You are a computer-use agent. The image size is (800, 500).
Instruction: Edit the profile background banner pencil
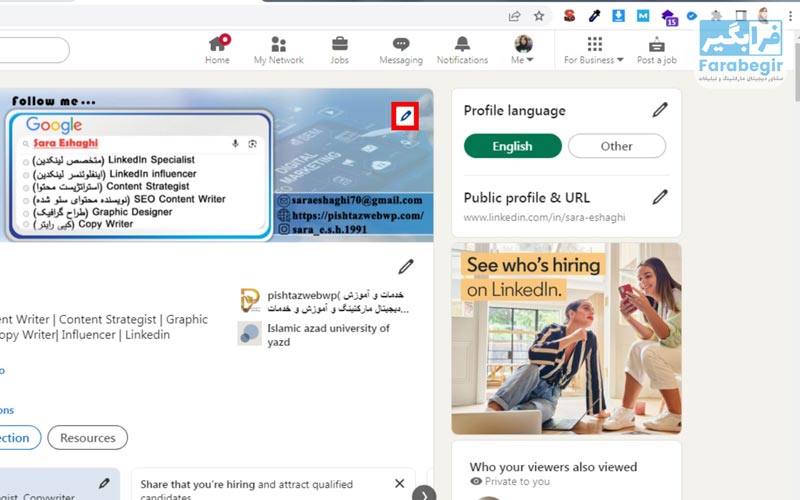405,116
